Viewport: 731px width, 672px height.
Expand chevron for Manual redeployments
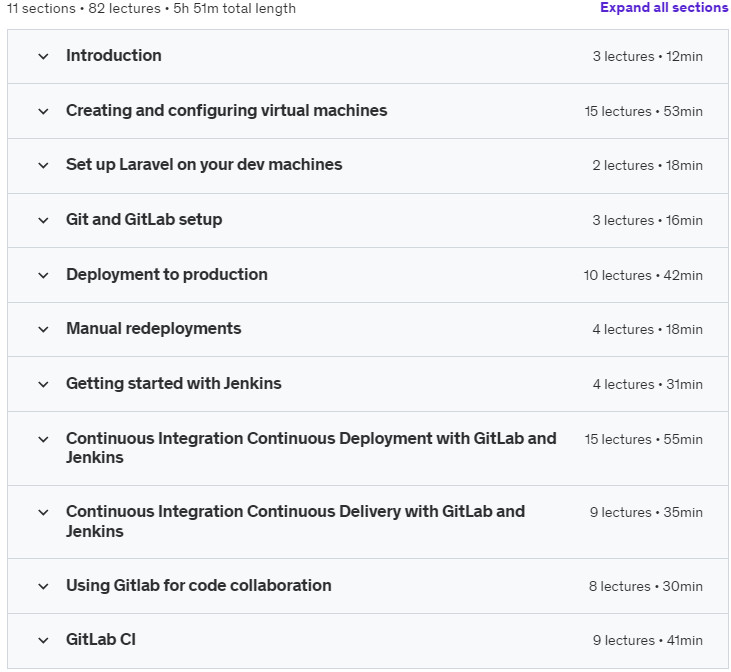point(43,330)
